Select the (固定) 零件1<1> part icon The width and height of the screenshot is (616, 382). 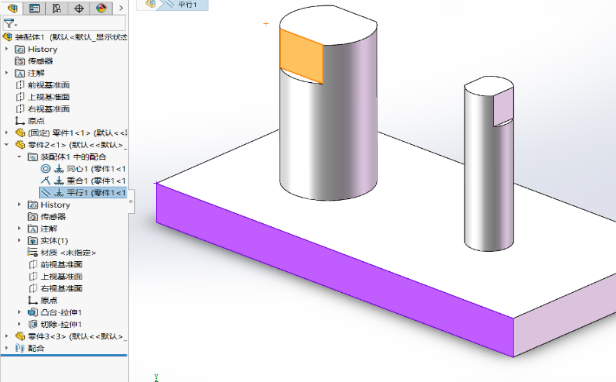(x=20, y=133)
